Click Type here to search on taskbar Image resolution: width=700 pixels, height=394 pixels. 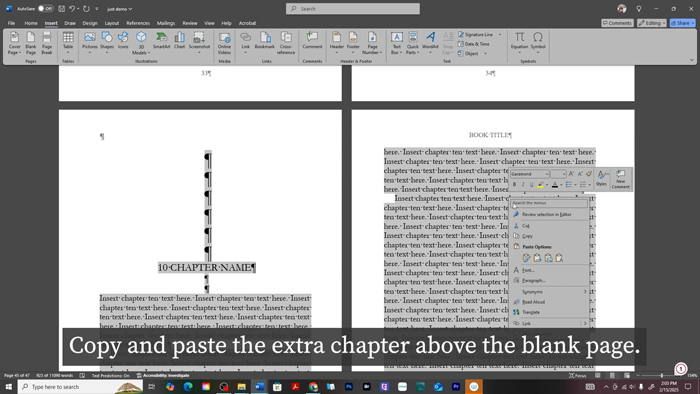pyautogui.click(x=80, y=387)
